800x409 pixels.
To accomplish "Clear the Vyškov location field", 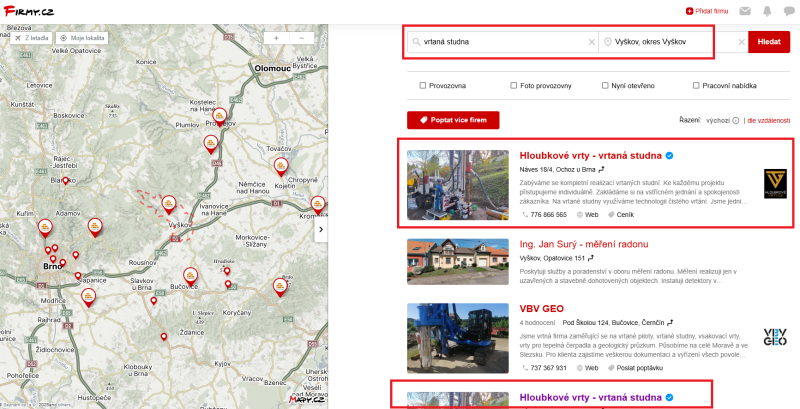I will pyautogui.click(x=742, y=42).
